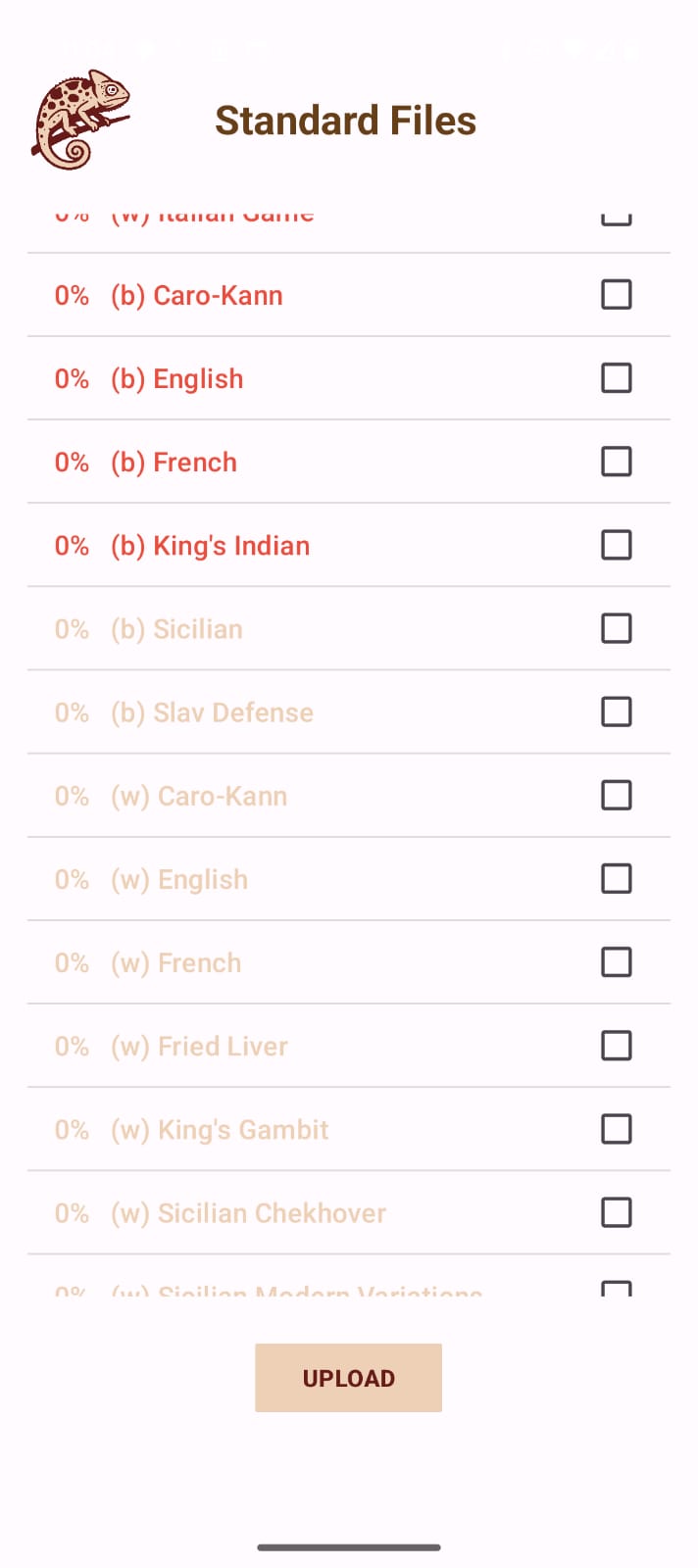Check the (w) English checkbox
This screenshot has height=1568, width=698.
[x=616, y=879]
